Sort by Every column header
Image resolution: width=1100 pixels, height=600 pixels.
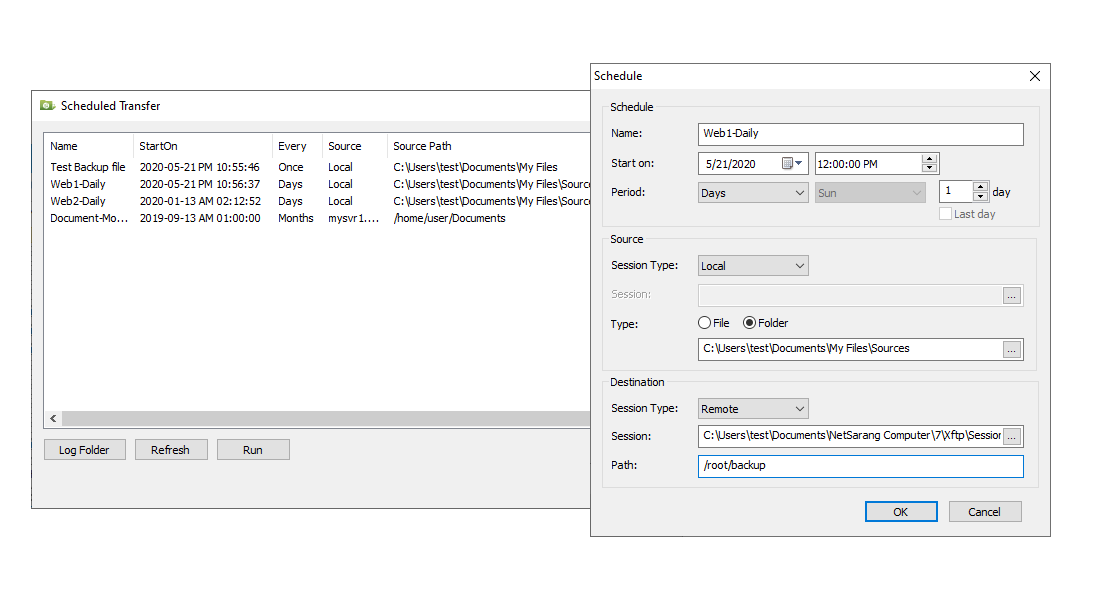[297, 146]
